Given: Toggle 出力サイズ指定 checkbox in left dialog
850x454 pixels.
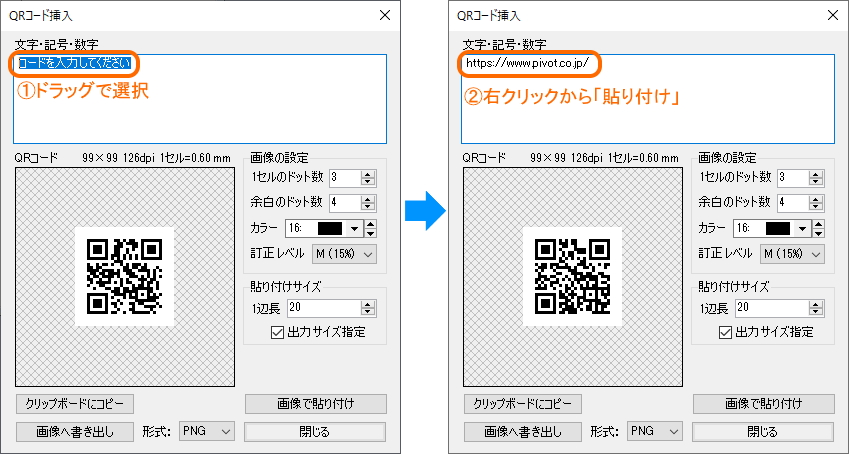Looking at the screenshot, I should pos(277,332).
